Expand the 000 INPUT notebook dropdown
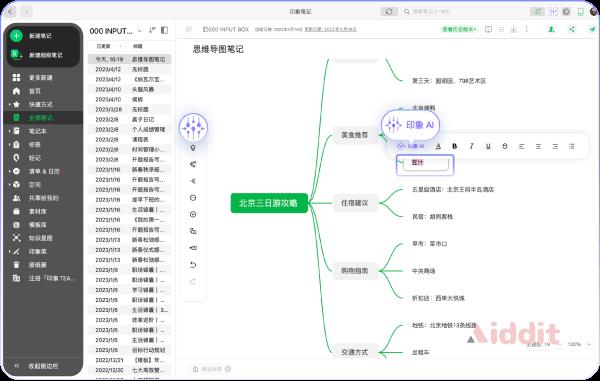The image size is (600, 381). click(x=140, y=30)
